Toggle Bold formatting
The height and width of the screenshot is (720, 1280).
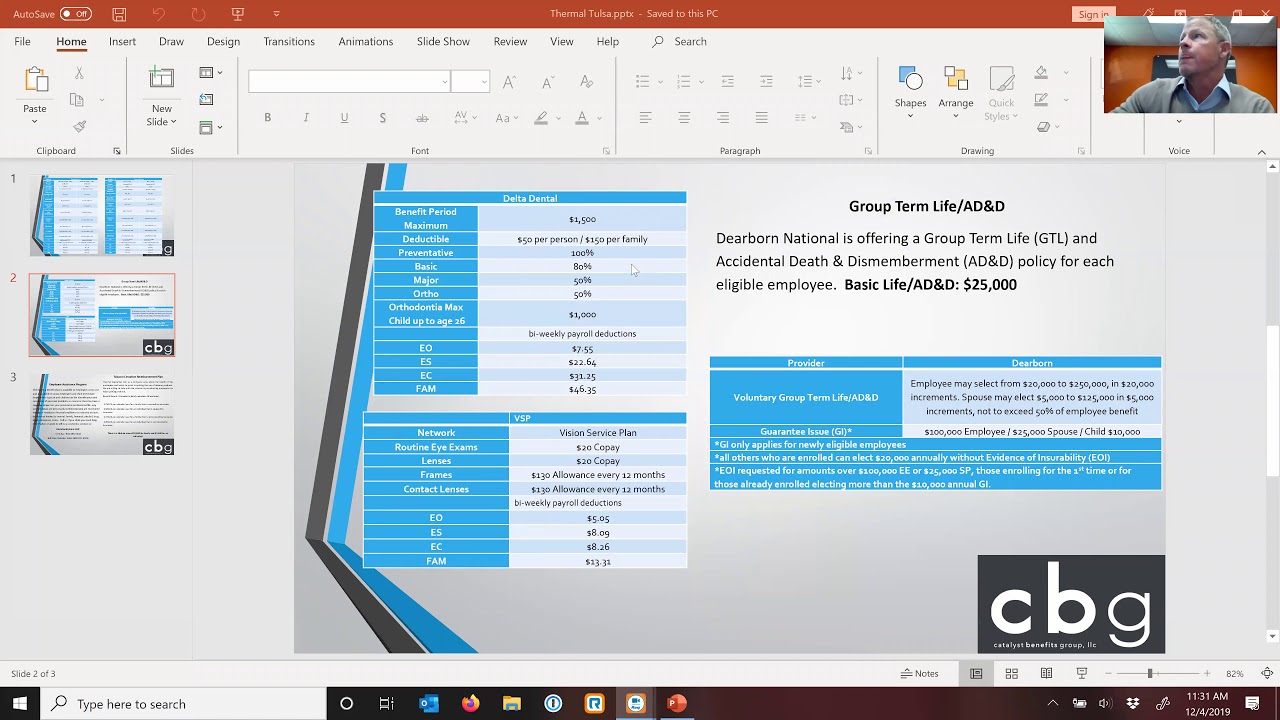click(267, 118)
